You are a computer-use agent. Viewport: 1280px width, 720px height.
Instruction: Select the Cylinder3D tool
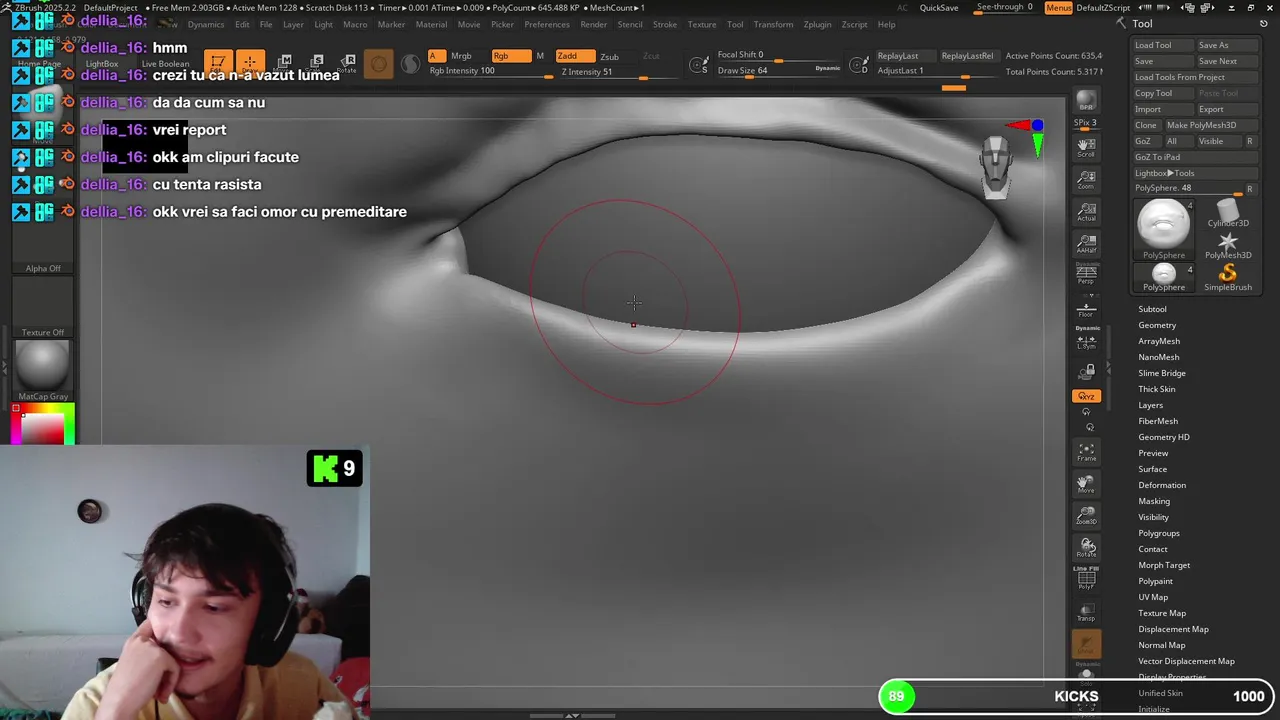pyautogui.click(x=1228, y=212)
